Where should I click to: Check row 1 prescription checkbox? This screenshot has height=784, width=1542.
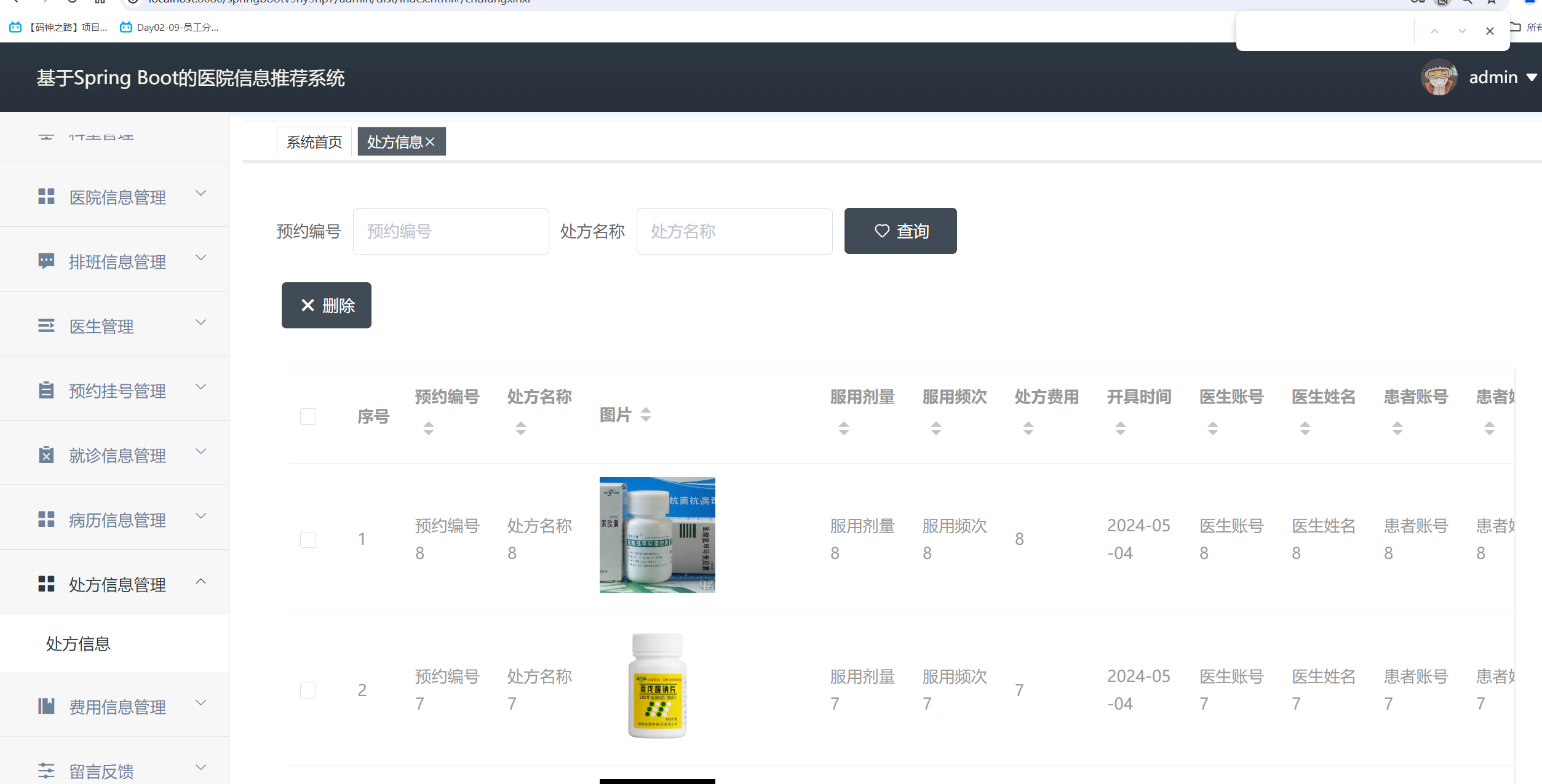(x=308, y=539)
